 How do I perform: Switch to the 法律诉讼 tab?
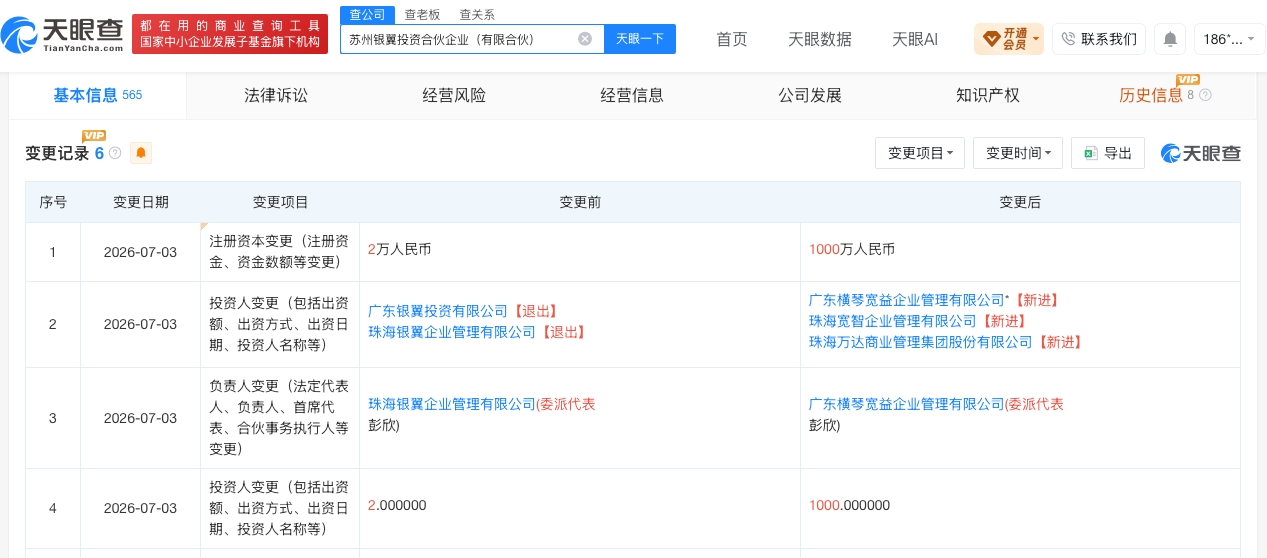point(276,95)
